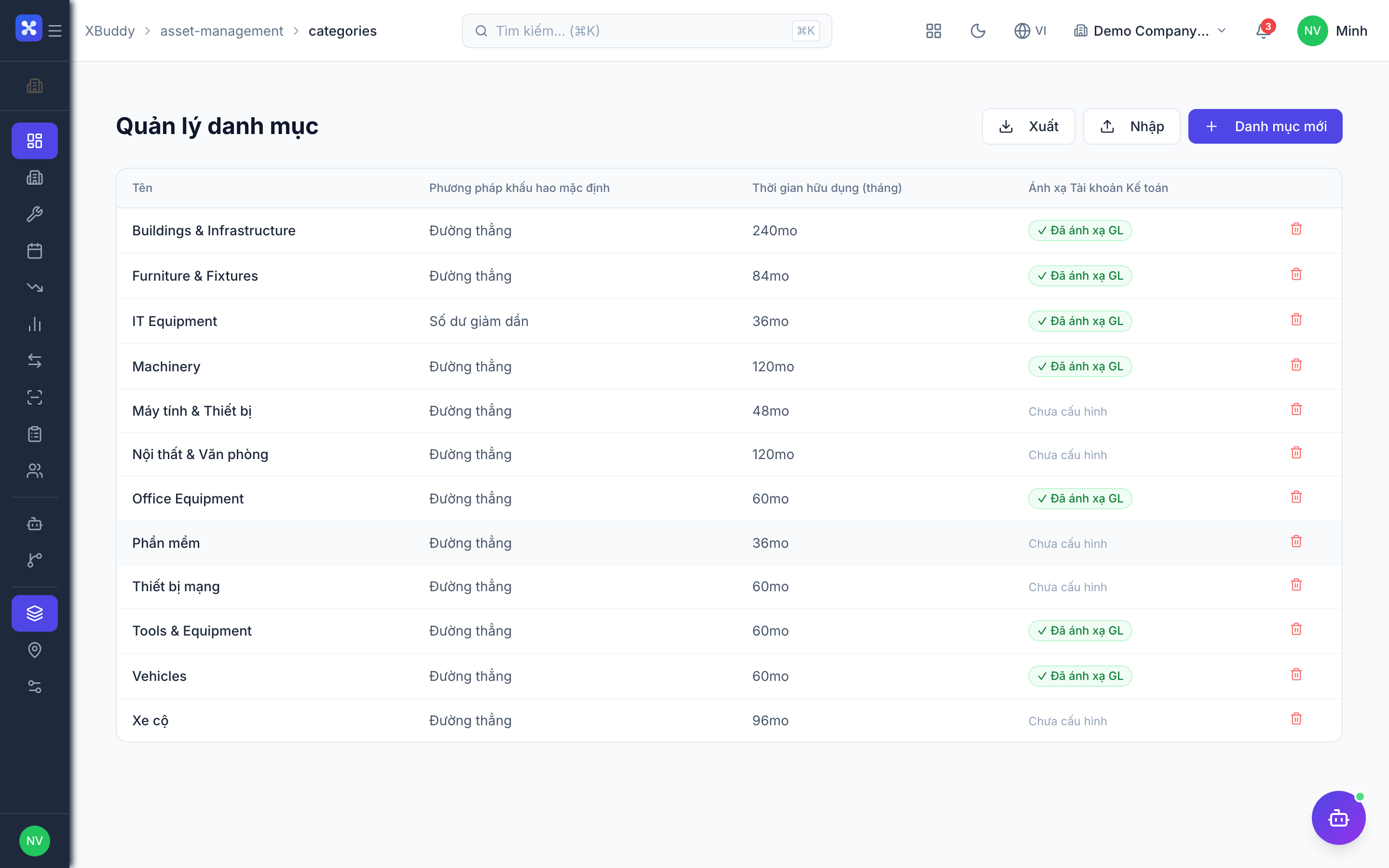Focus the Tìm kiếm search field
The height and width of the screenshot is (868, 1389).
tap(647, 31)
